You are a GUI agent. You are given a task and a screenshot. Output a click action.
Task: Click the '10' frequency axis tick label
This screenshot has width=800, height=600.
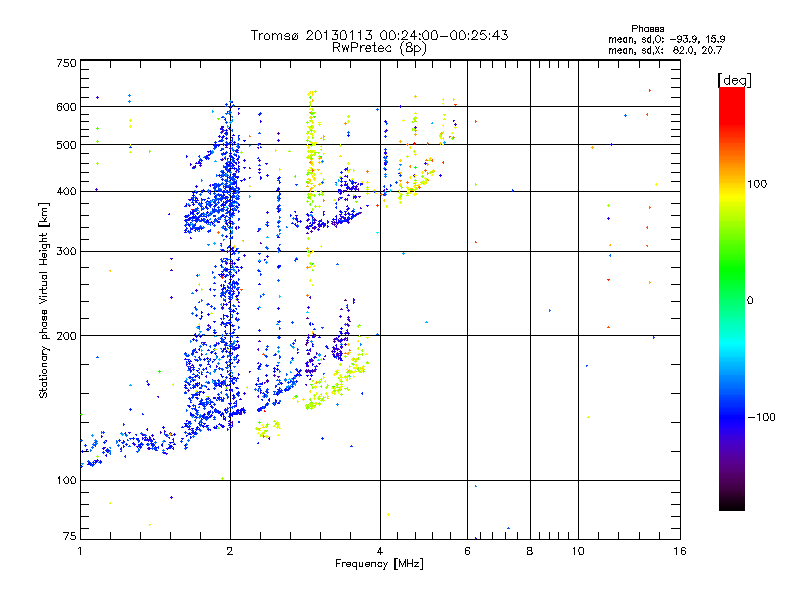[578, 551]
